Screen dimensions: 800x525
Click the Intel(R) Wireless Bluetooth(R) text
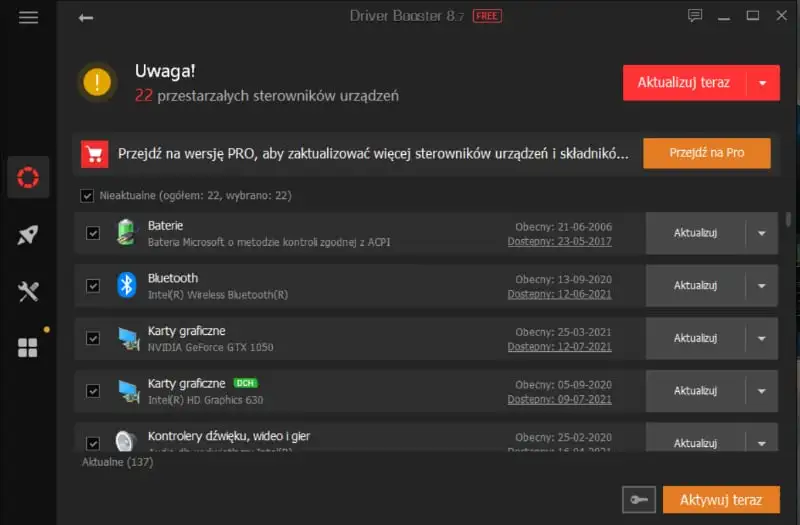coord(218,294)
